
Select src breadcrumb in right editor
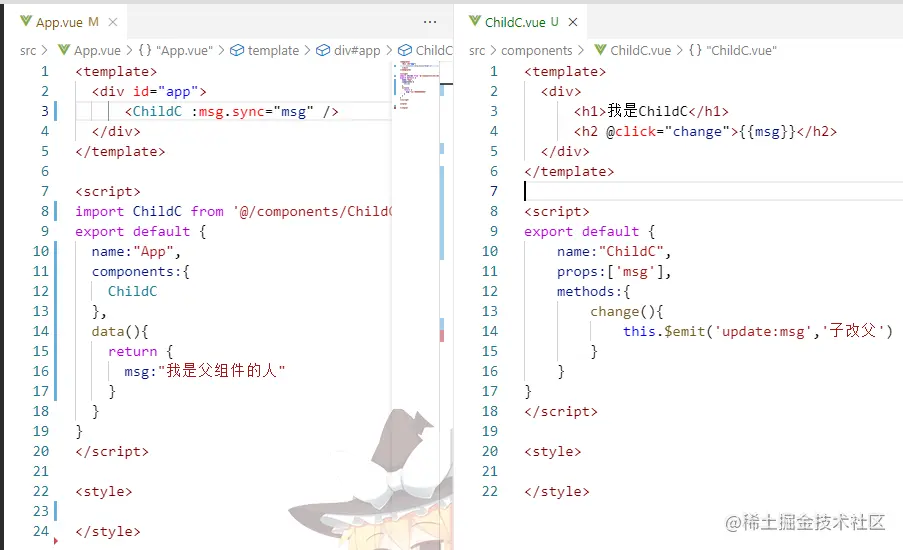[x=477, y=51]
